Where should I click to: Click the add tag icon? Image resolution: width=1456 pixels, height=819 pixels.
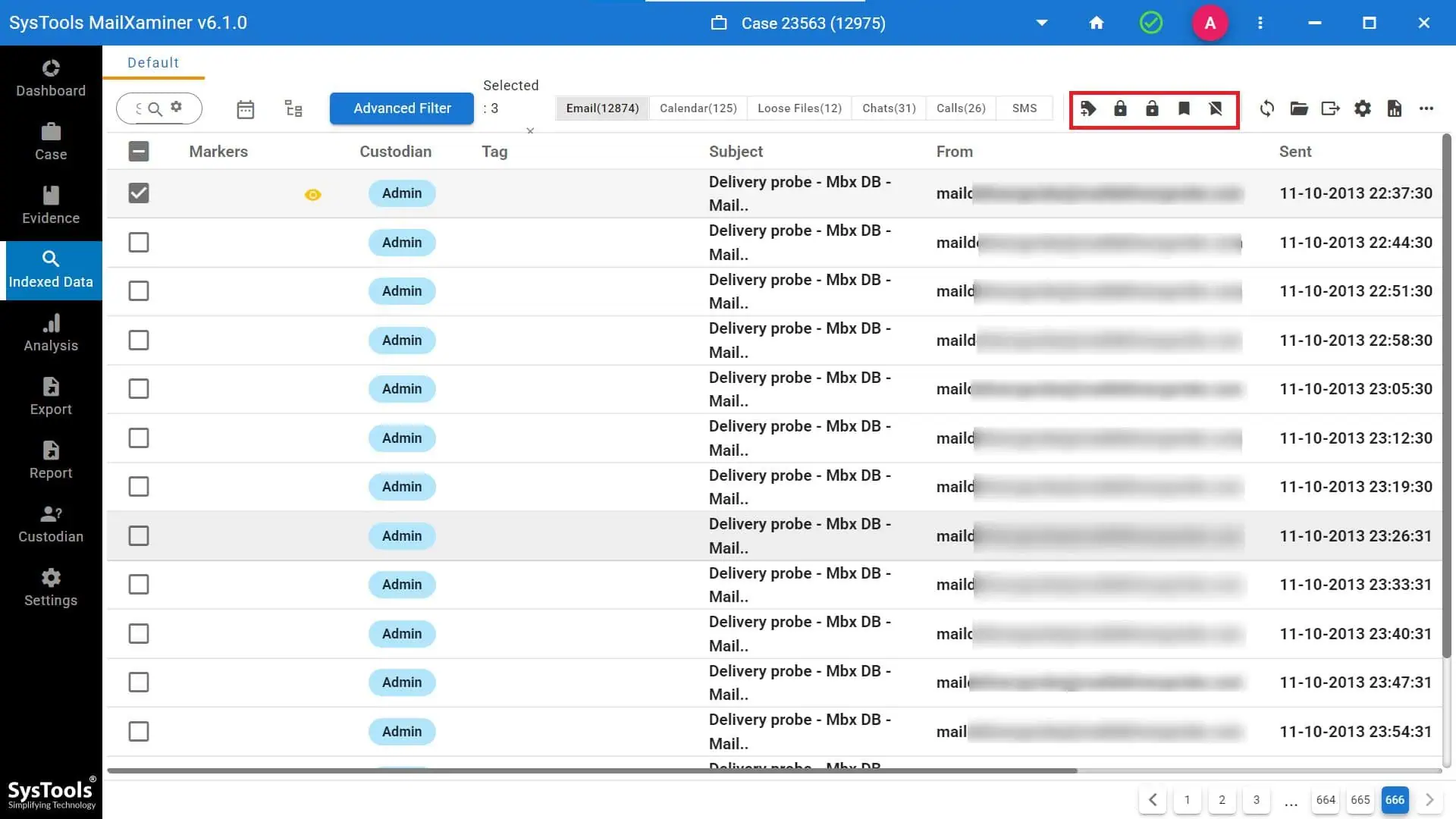click(x=1088, y=108)
